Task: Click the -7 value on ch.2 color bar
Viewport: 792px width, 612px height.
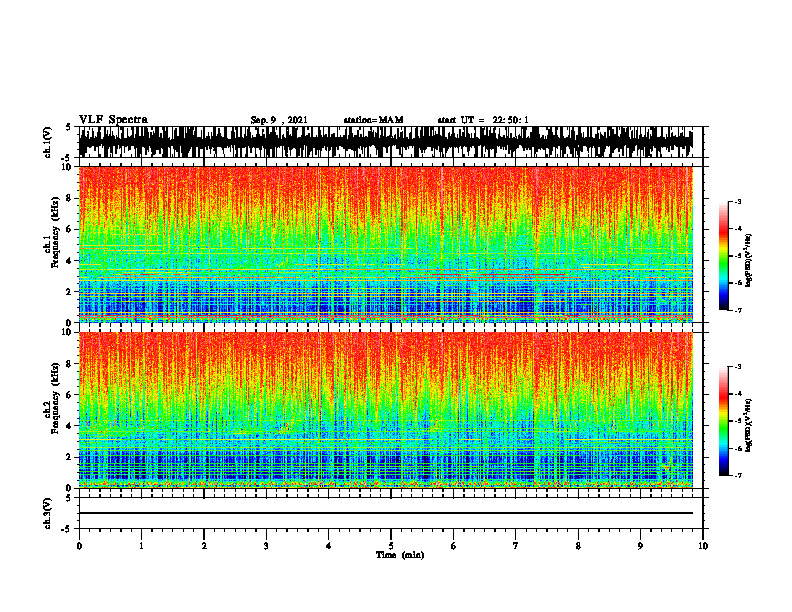Action: click(738, 475)
